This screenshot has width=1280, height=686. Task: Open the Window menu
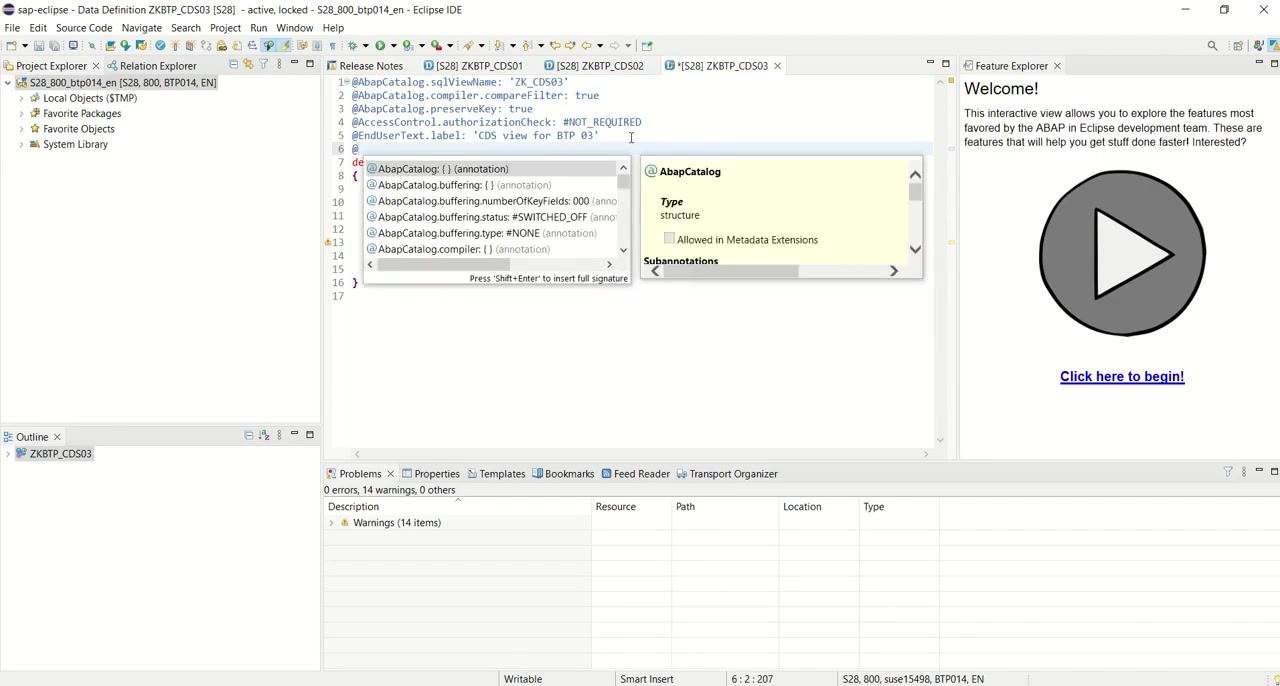(x=294, y=28)
